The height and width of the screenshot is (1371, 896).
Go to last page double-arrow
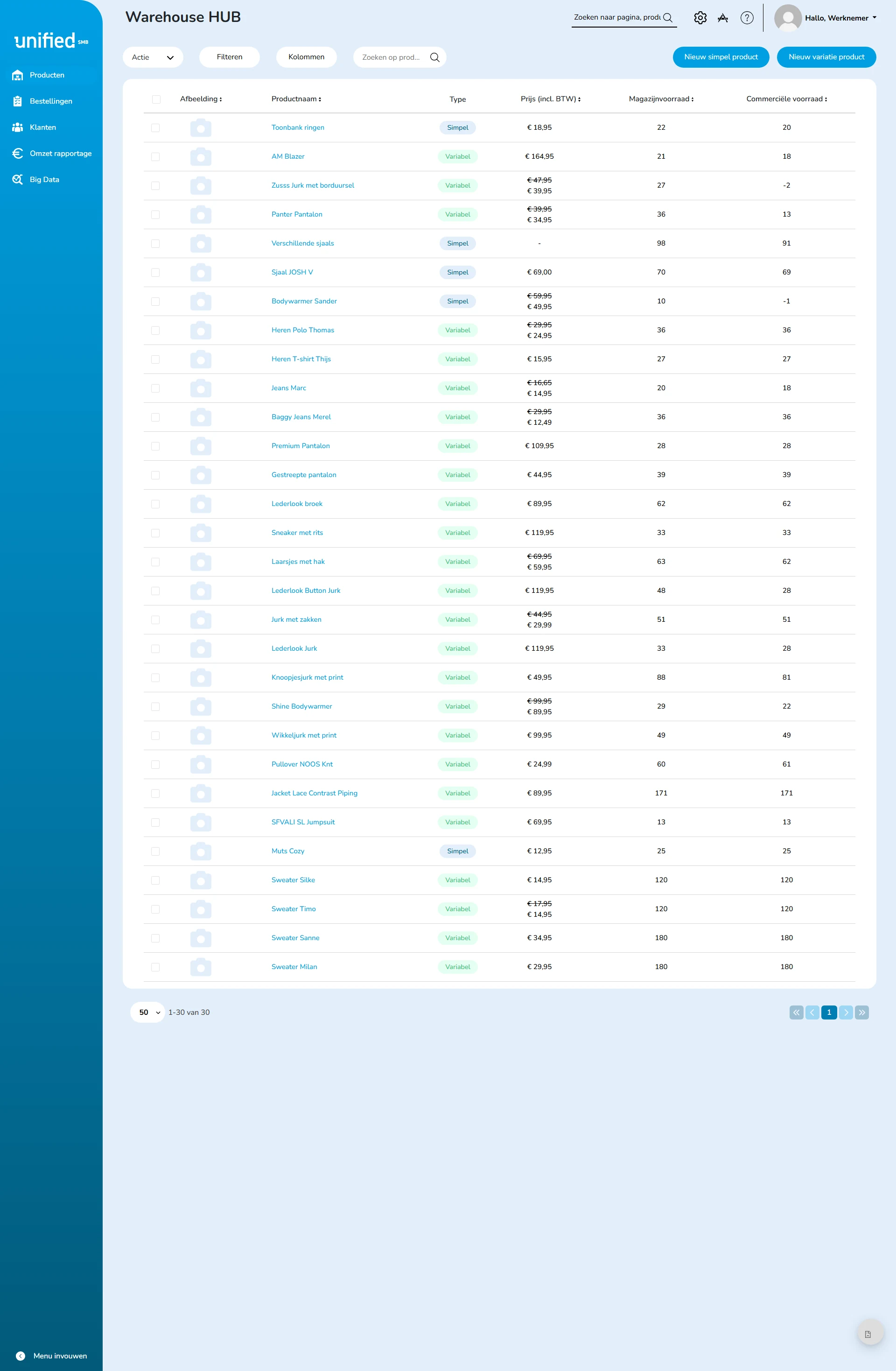coord(861,1012)
